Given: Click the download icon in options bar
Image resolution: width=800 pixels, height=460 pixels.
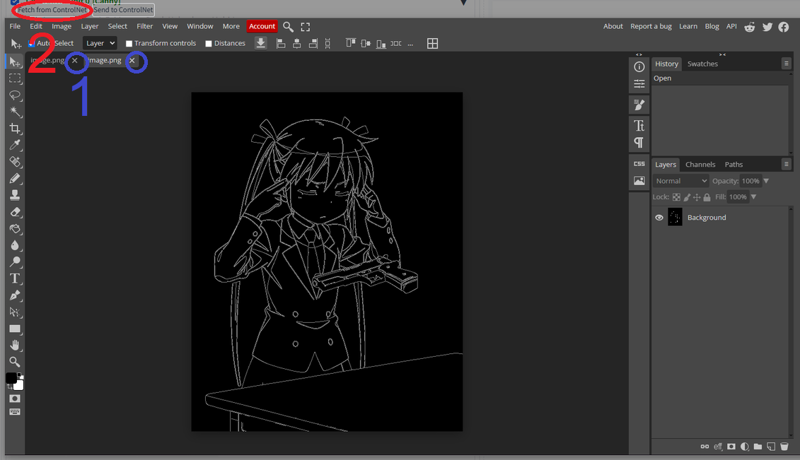Looking at the screenshot, I should pos(261,43).
